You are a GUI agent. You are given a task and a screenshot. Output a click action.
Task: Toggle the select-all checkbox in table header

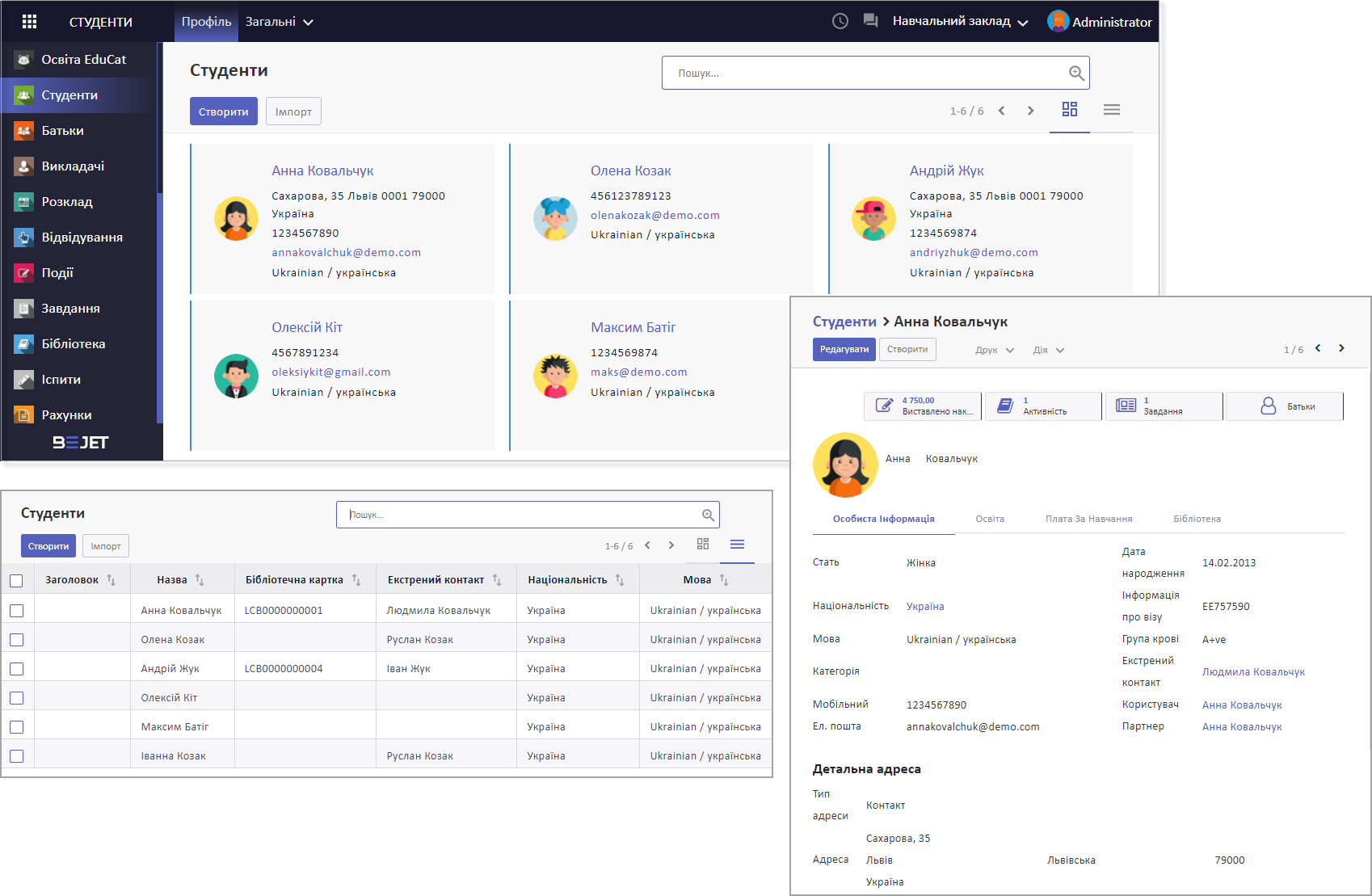(x=16, y=580)
